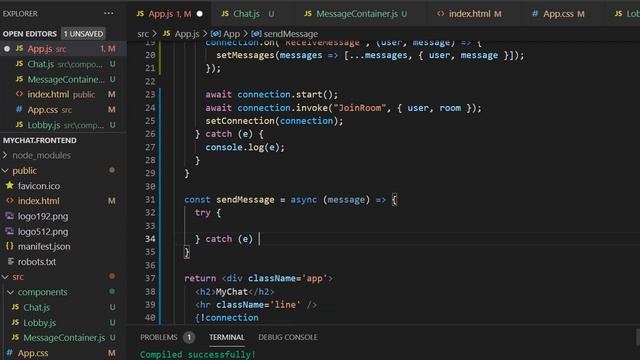Switch to the index.html editor tab
Viewport: 640px width, 360px height.
coord(469,14)
